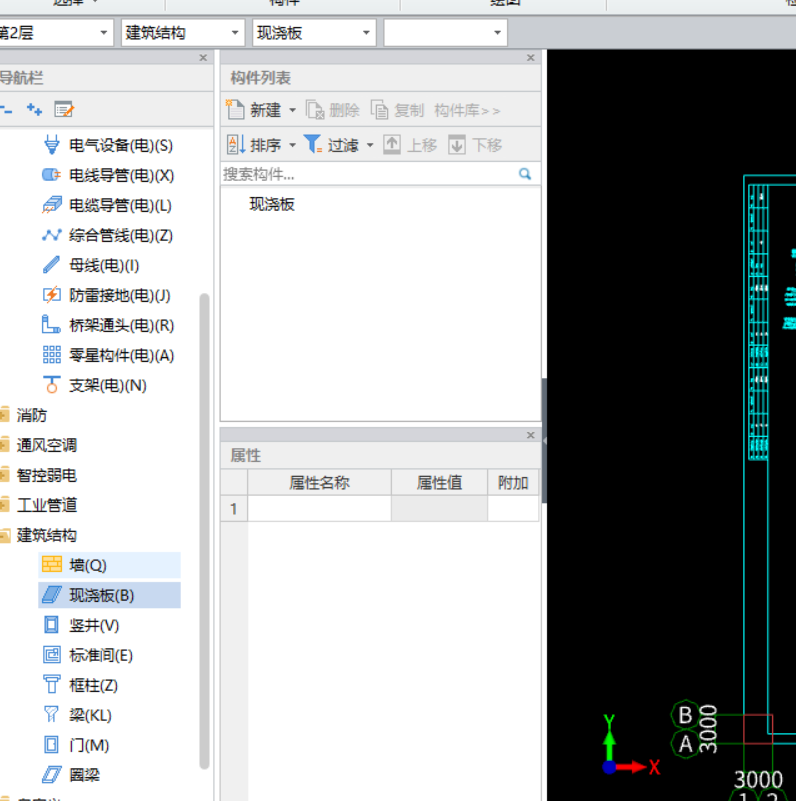Click axis label A in drawing canvas
796x801 pixels.
(x=685, y=743)
